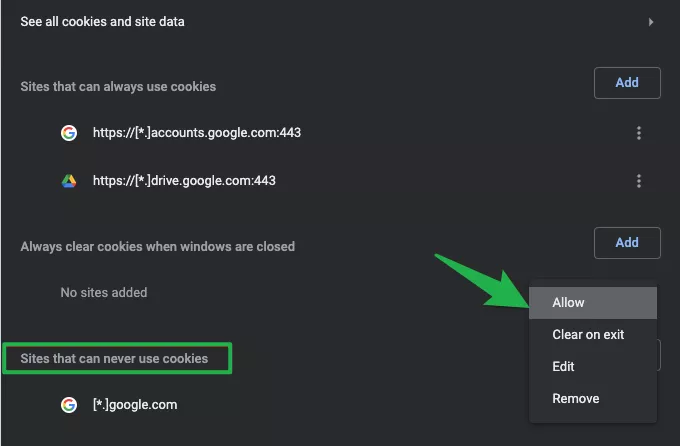The height and width of the screenshot is (446, 680).
Task: Select Remove from the context menu
Action: click(x=593, y=399)
